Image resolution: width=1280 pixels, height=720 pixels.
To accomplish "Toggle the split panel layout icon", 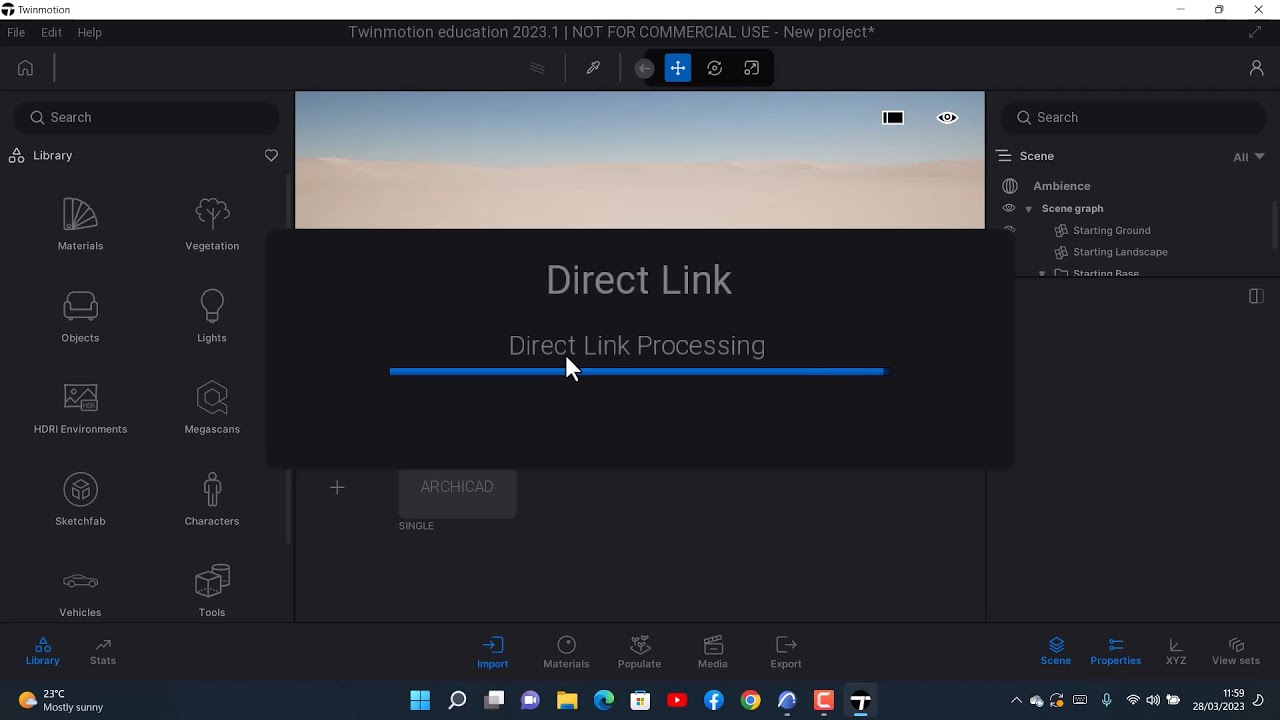I will click(x=1256, y=296).
